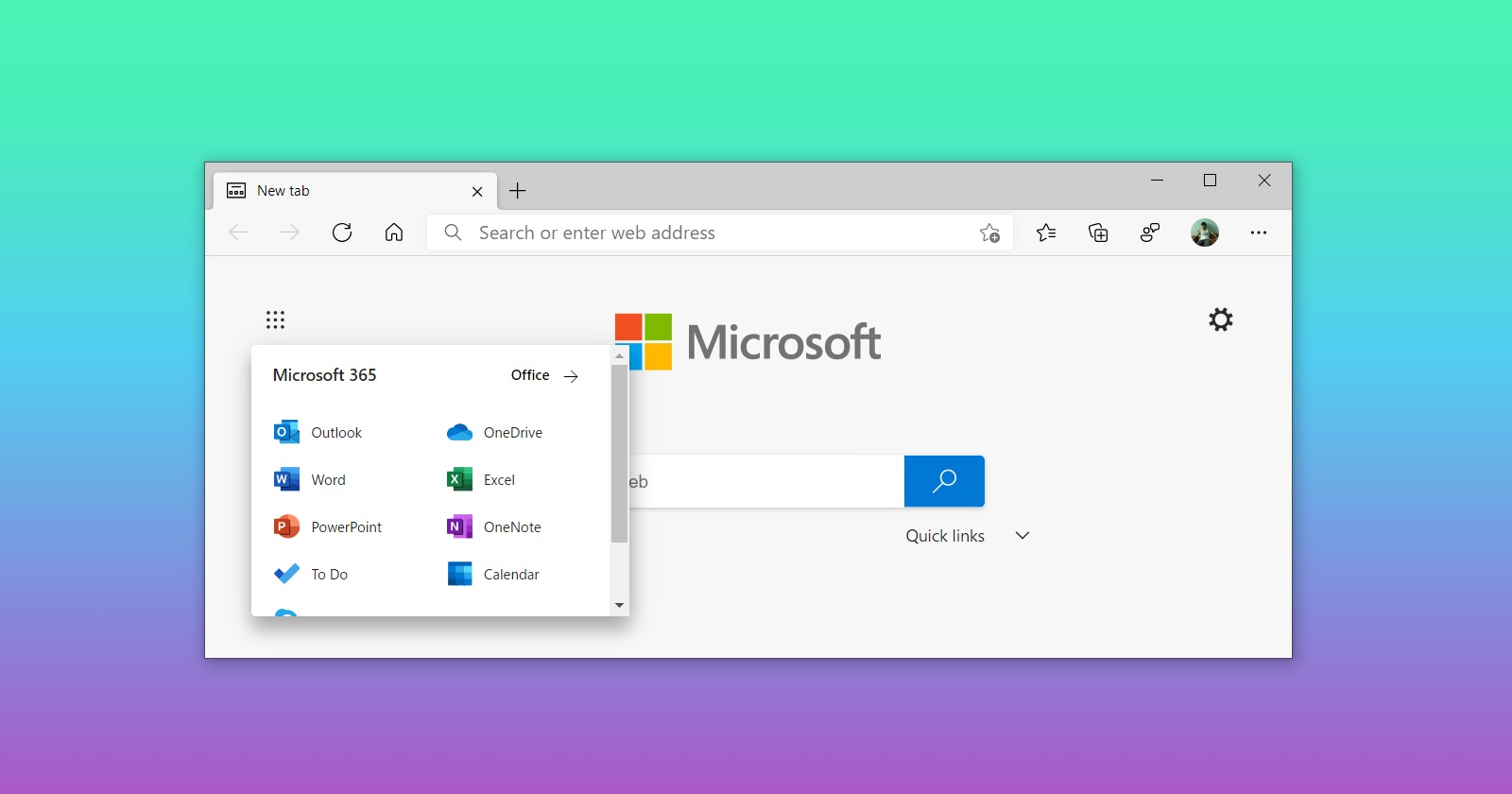Open a new tab with plus button

tap(518, 191)
